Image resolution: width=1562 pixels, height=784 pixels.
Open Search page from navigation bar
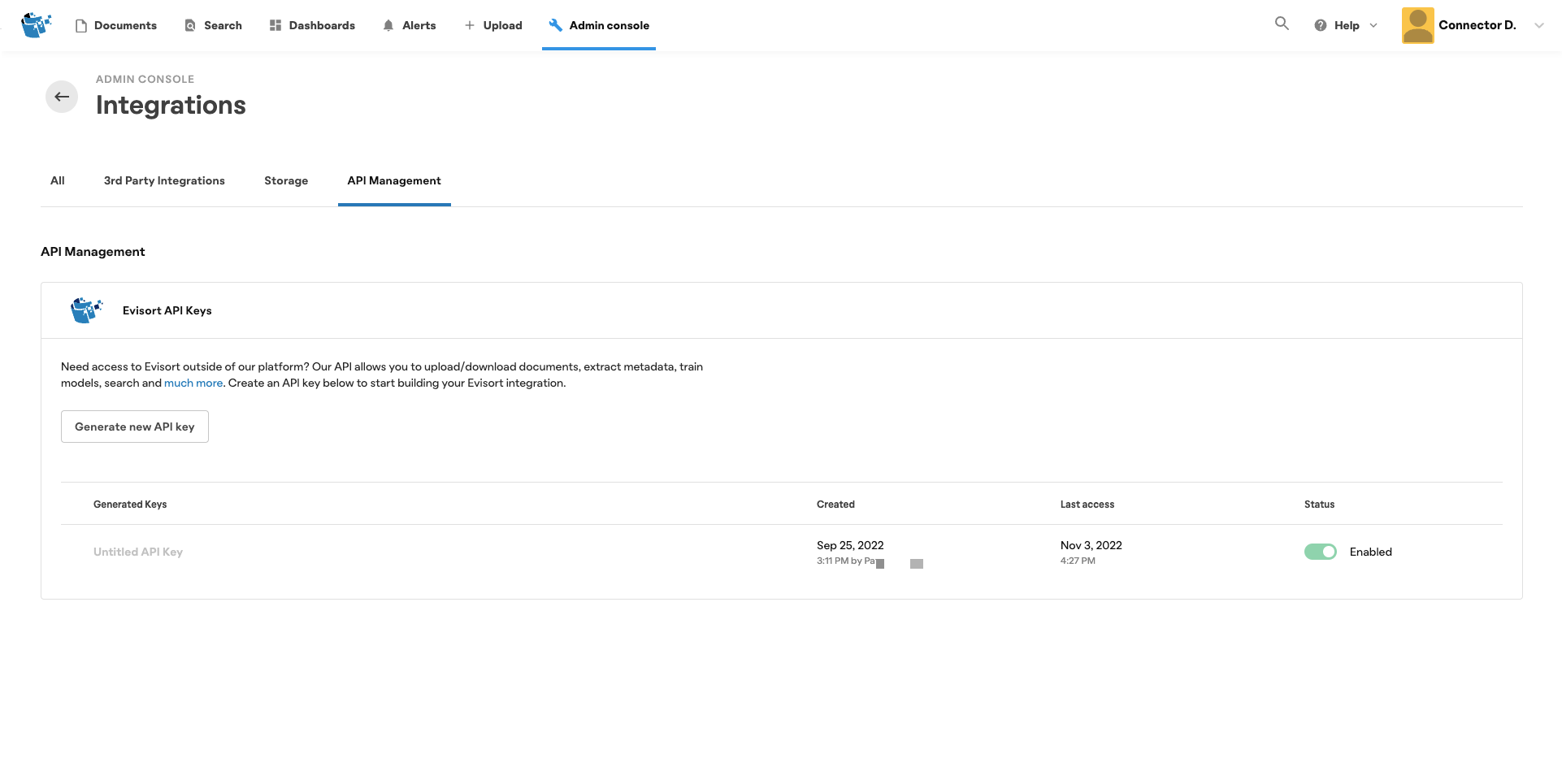point(214,25)
